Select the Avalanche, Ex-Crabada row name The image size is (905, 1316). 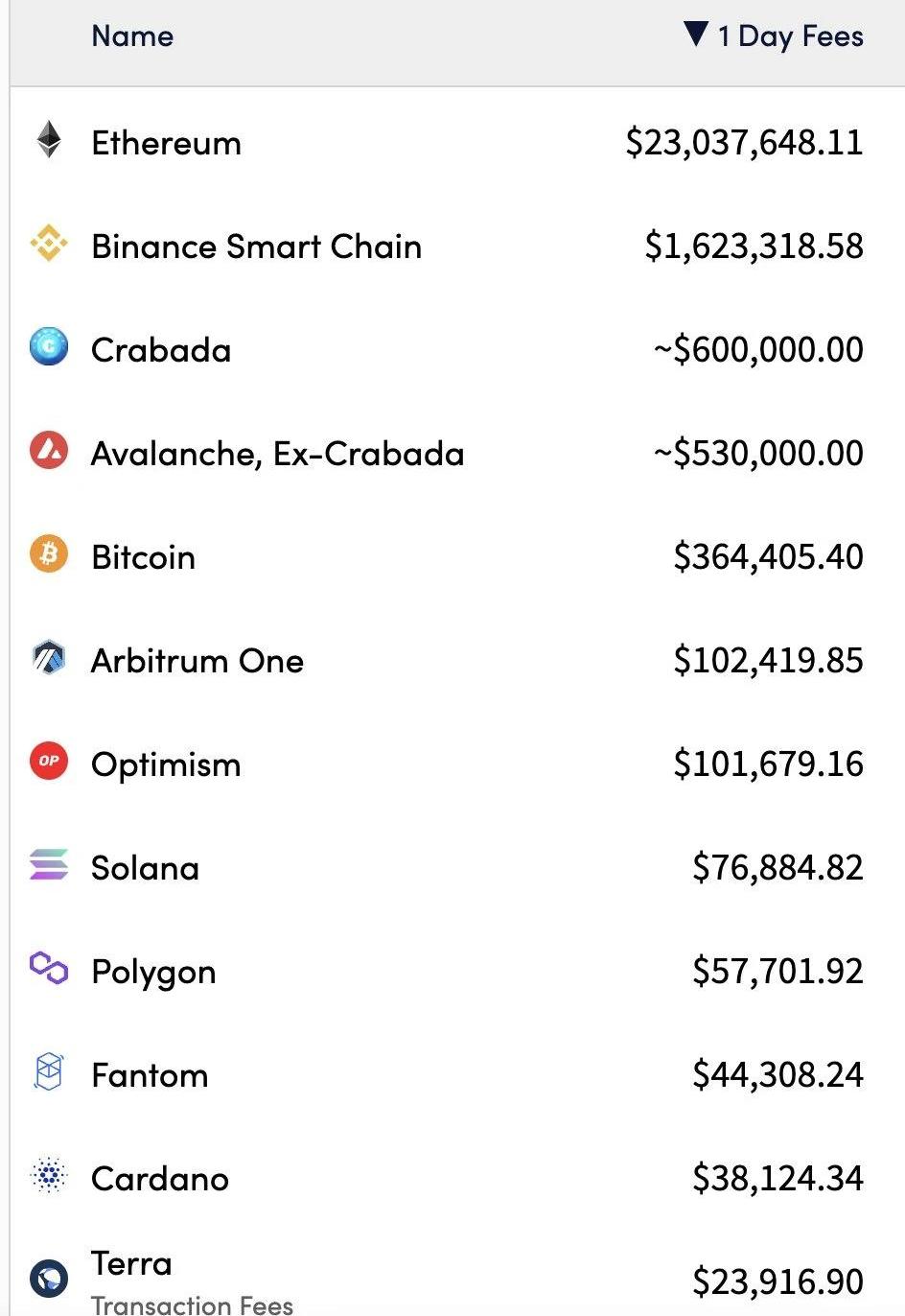tap(277, 454)
